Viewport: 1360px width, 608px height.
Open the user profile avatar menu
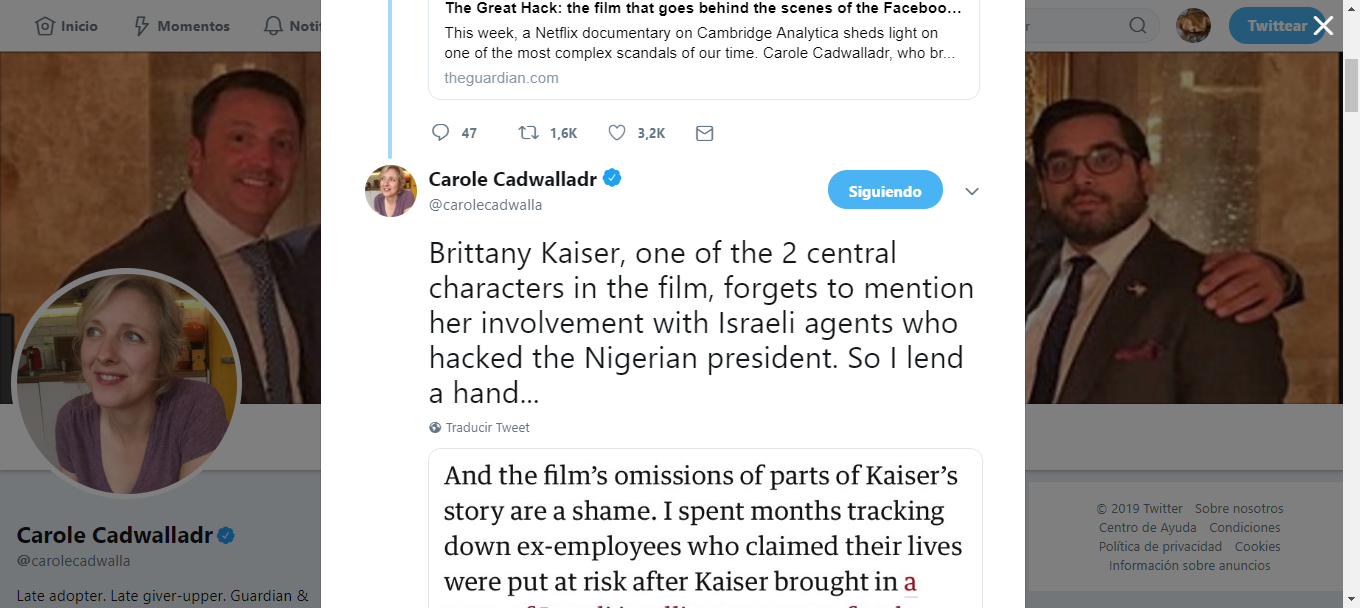coord(1193,26)
